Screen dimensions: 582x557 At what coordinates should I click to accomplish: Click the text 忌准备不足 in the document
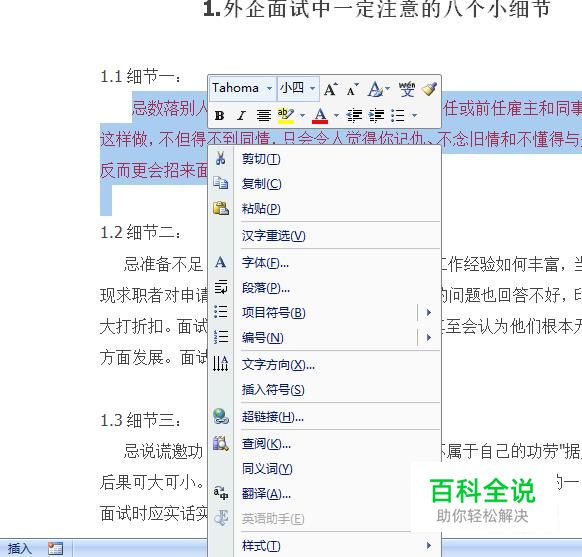pos(163,264)
